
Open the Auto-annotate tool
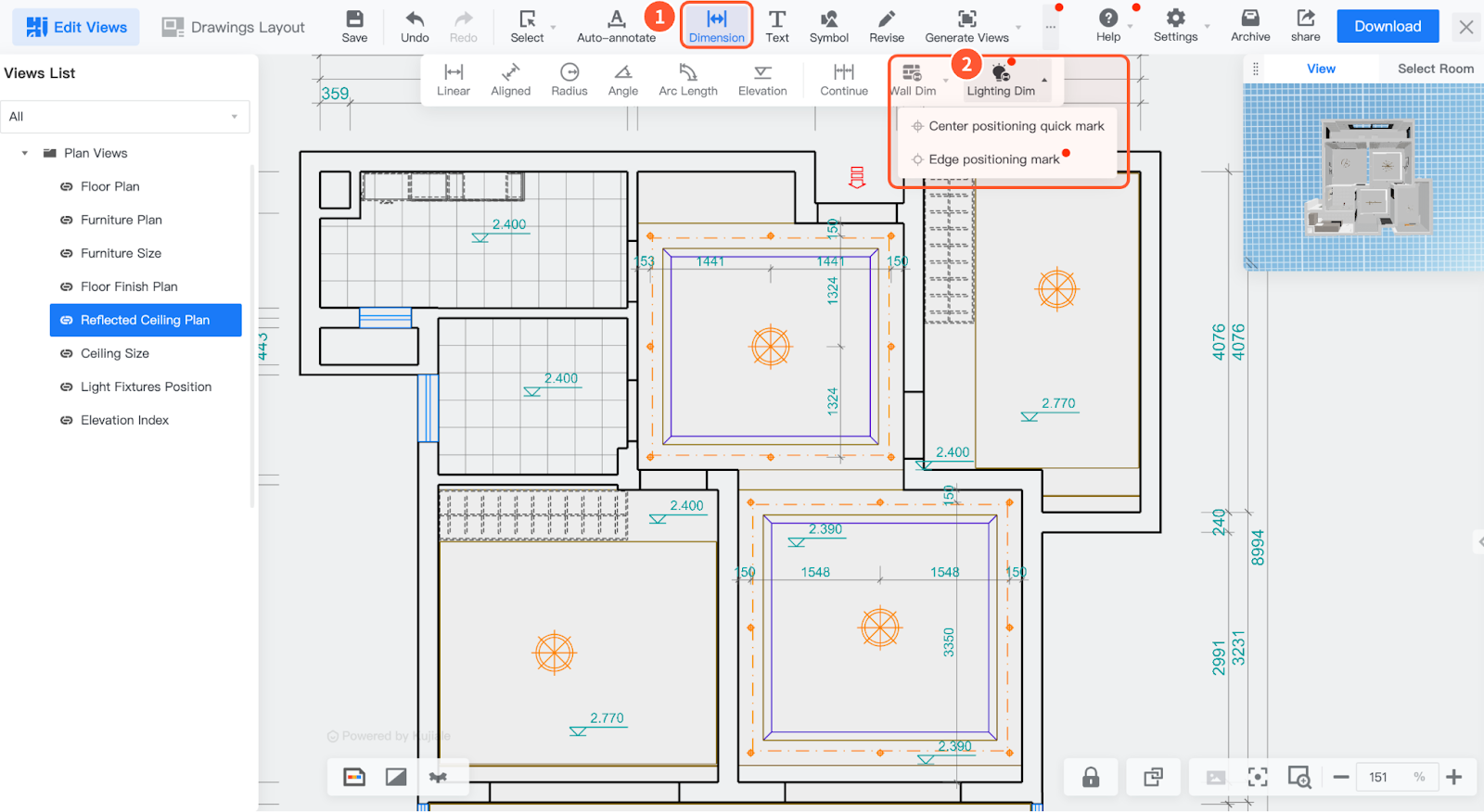[x=616, y=27]
